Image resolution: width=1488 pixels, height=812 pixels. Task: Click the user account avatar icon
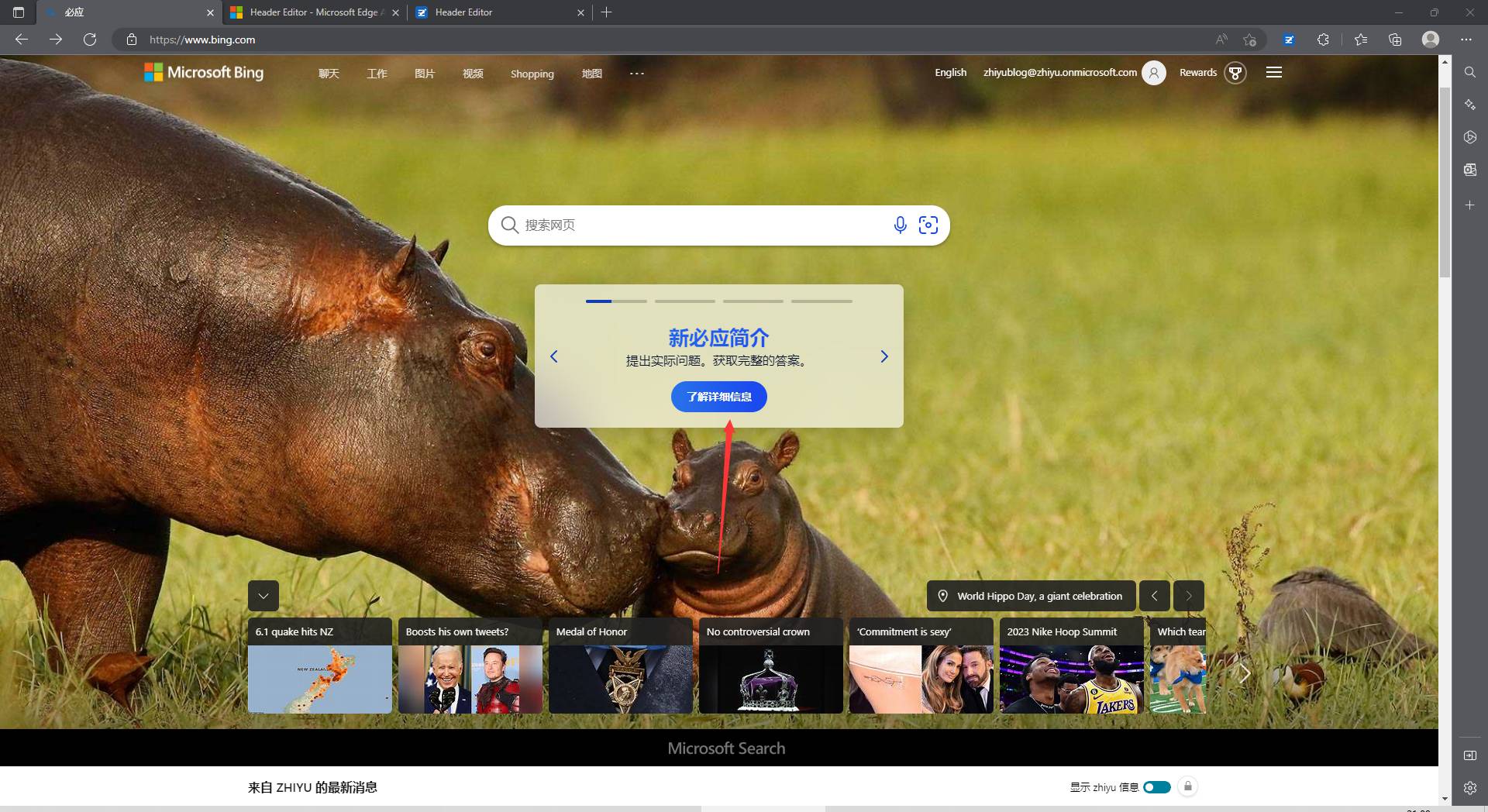(1153, 73)
